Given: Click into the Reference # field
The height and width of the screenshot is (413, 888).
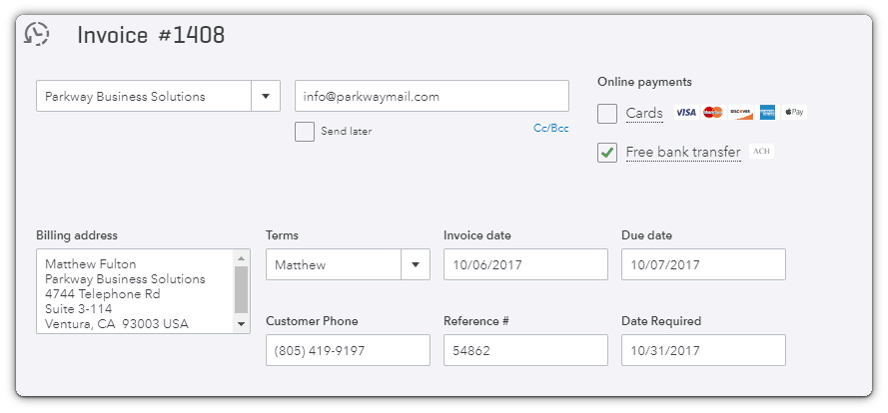Looking at the screenshot, I should tap(526, 350).
